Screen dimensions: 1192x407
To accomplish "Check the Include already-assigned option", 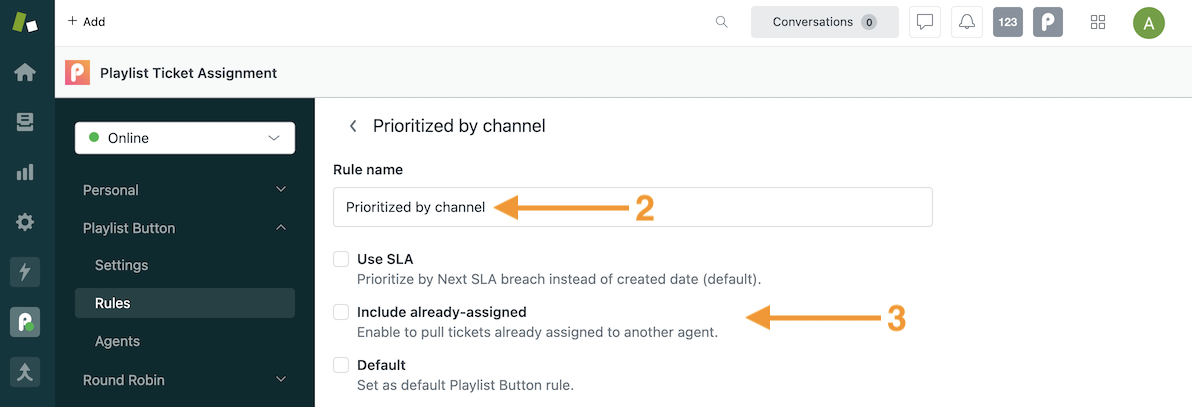I will coord(341,312).
